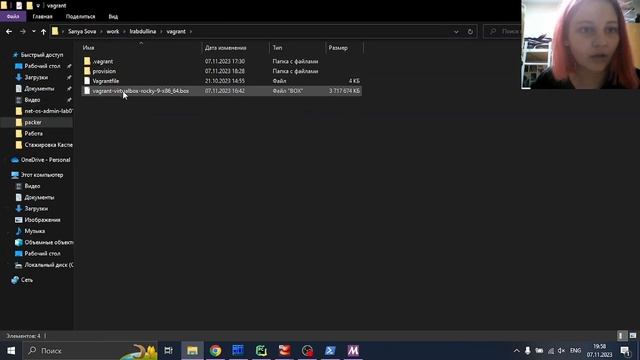Open packer folder in sidebar
Viewport: 640px width, 360px height.
[x=33, y=122]
